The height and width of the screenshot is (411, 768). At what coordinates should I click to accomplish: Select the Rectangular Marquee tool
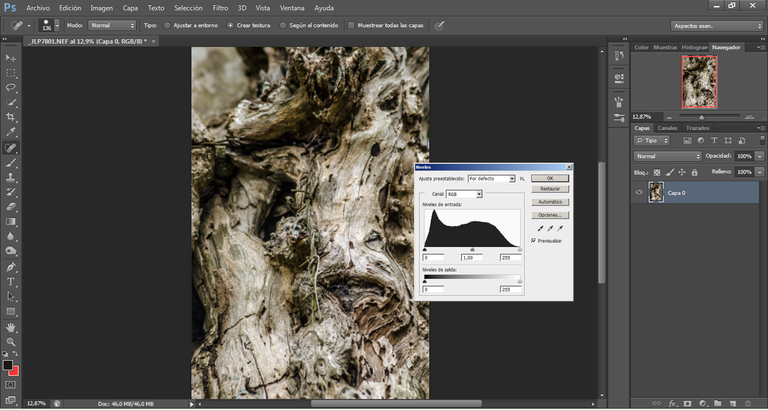(11, 73)
